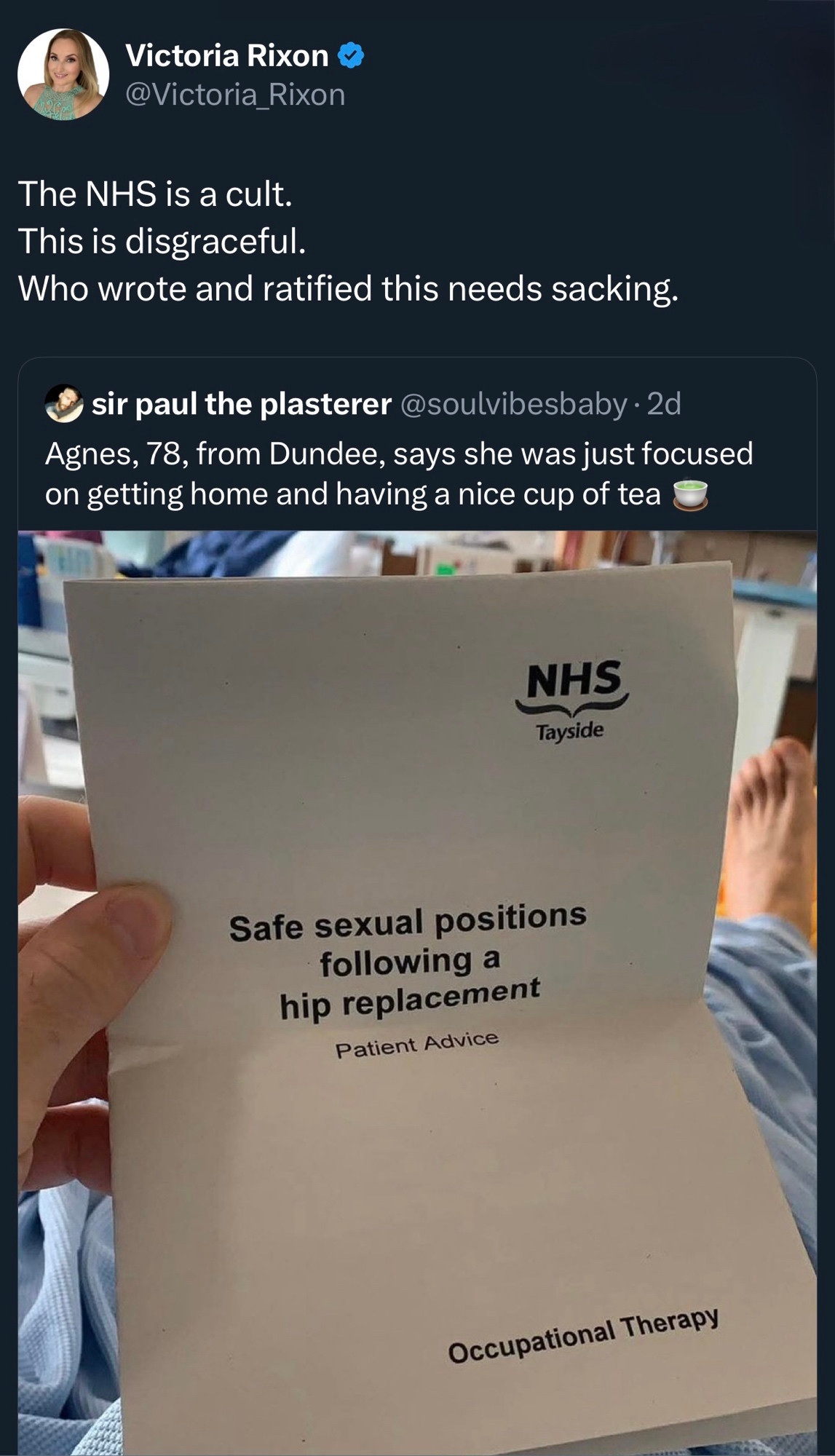This screenshot has height=1456, width=835.
Task: Click 'This is disgraceful.' tweet line
Action: (x=162, y=241)
